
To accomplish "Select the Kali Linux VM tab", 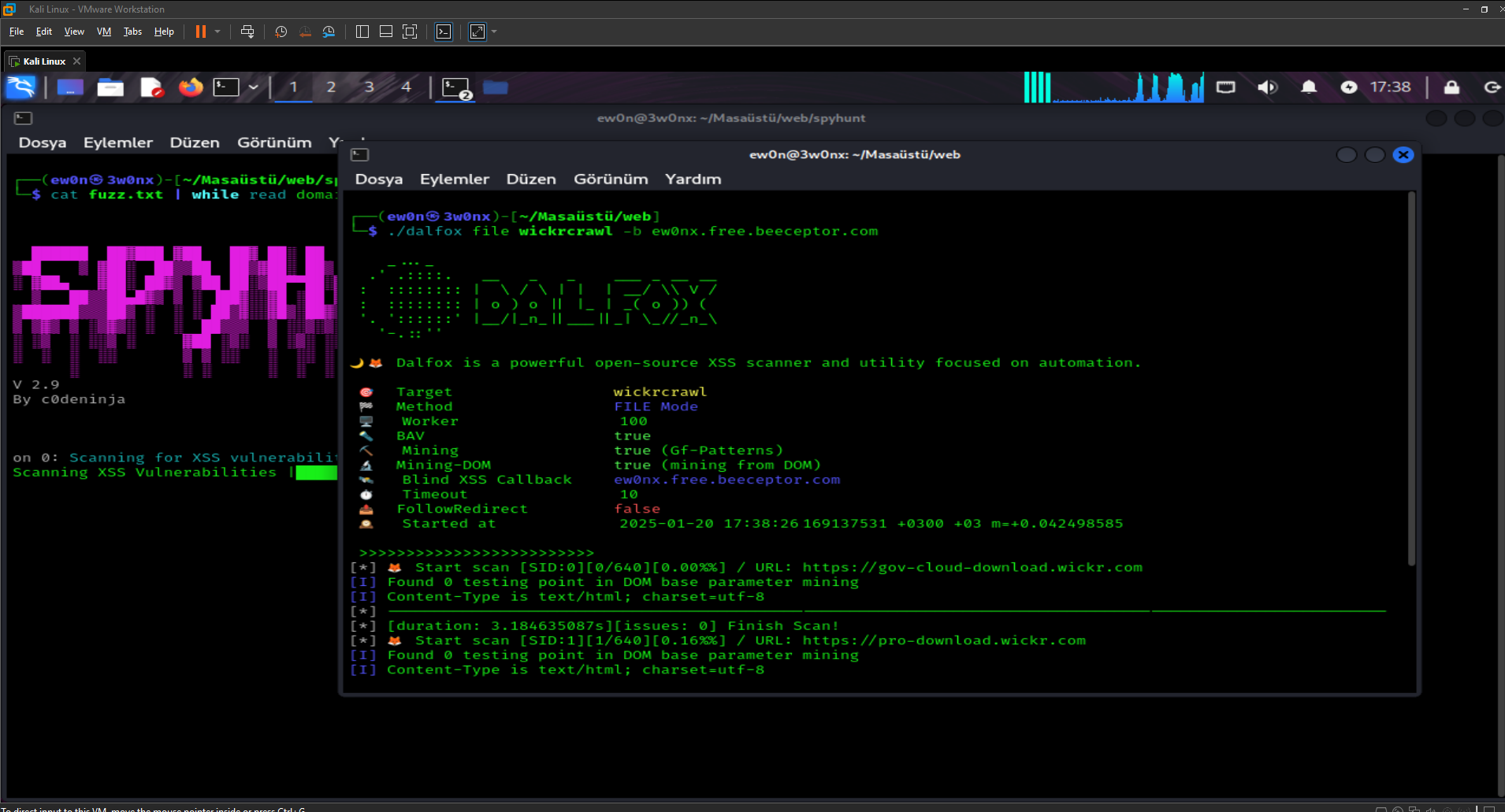I will pos(44,61).
